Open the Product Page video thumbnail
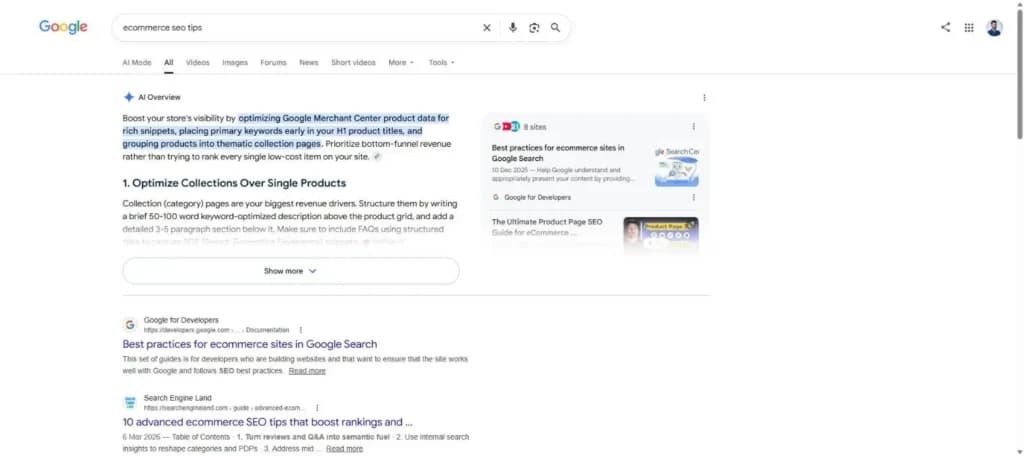 tap(661, 235)
